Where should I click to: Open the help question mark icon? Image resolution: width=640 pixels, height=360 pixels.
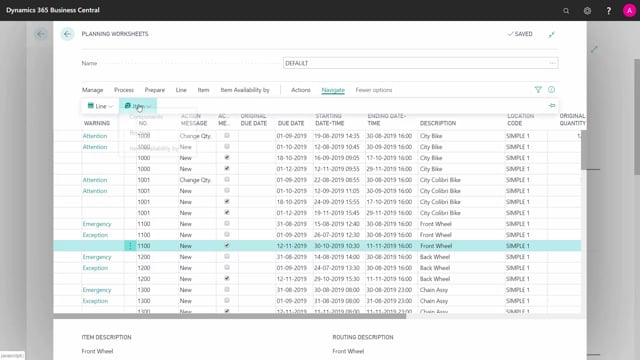coord(609,11)
